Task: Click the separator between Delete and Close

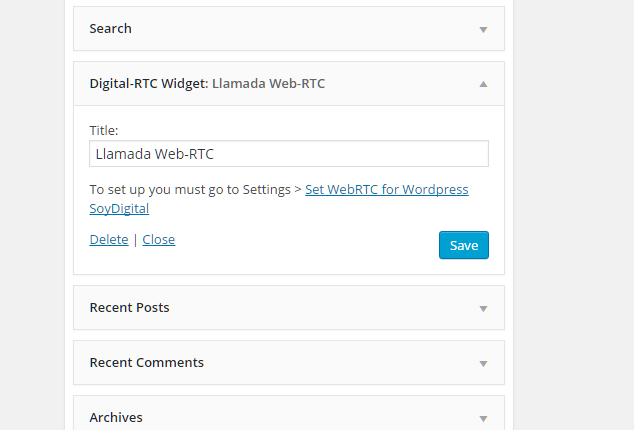Action: pos(135,240)
